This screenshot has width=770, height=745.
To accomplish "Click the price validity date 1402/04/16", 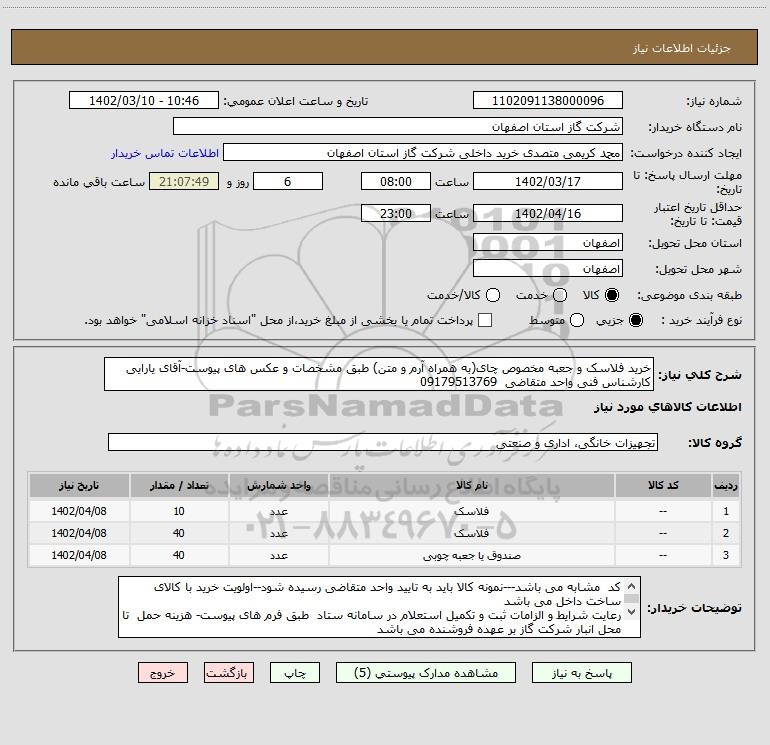I will click(548, 214).
